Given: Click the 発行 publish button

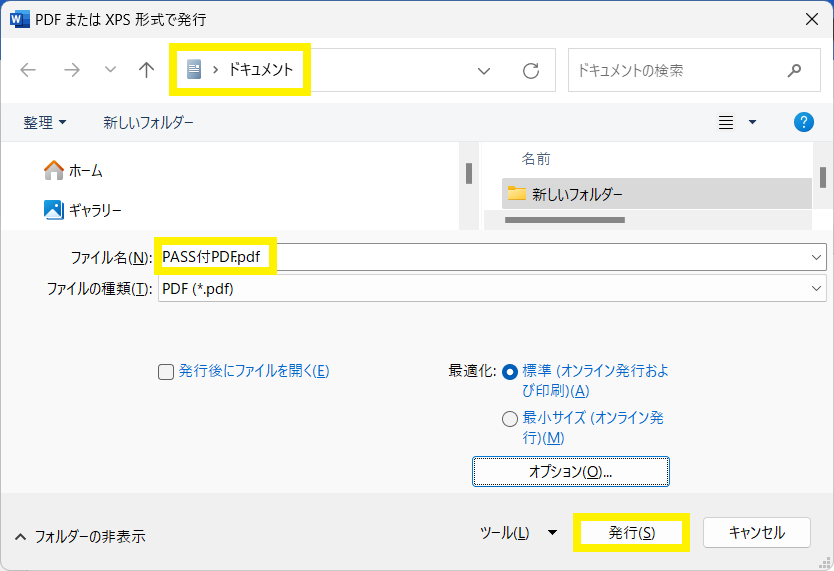Looking at the screenshot, I should pyautogui.click(x=631, y=533).
